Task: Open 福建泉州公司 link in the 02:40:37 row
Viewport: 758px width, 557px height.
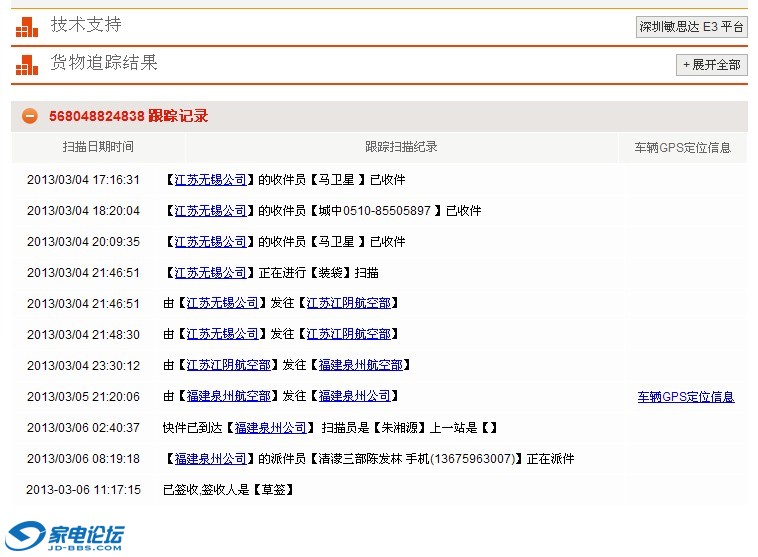Action: [270, 427]
